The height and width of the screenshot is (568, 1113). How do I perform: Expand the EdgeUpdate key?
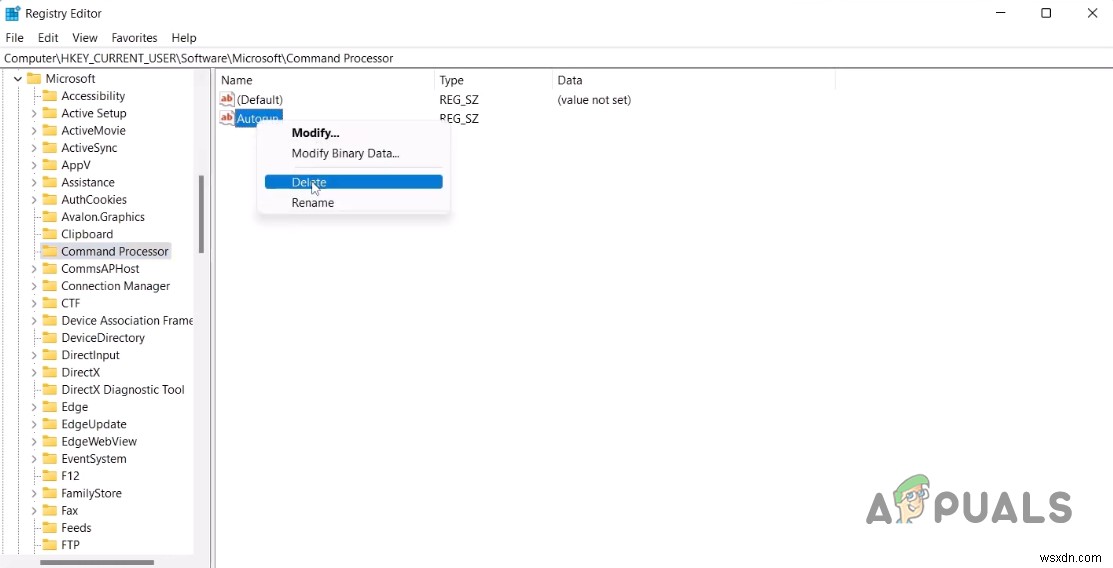tap(33, 424)
